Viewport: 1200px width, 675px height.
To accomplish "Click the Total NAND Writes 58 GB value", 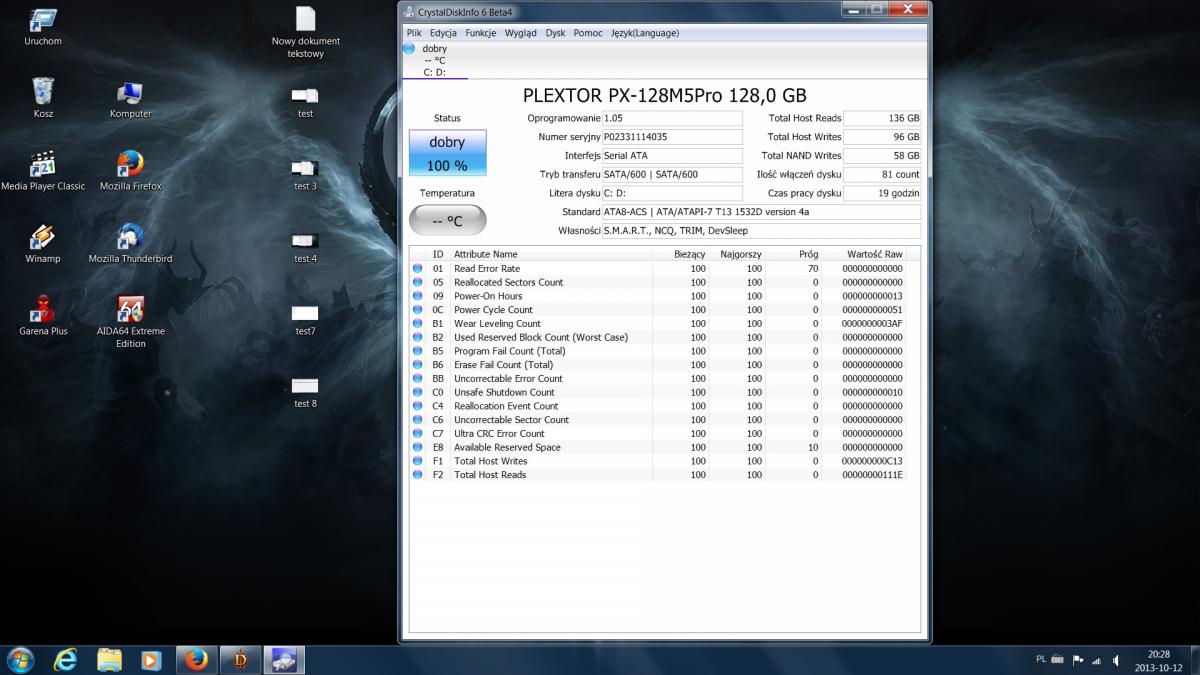I will [882, 156].
